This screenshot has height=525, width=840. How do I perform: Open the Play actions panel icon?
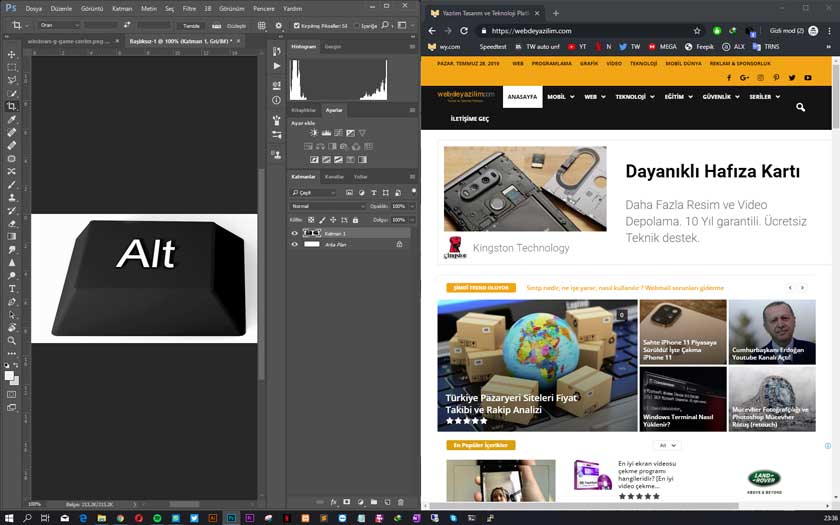[276, 66]
